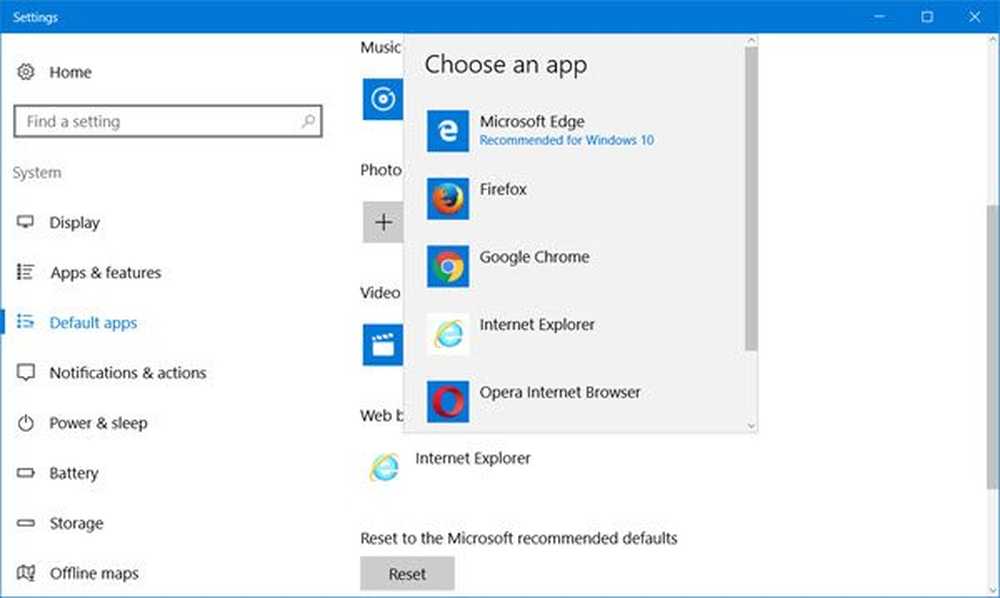The image size is (1000, 598).
Task: Click the Apps & features list icon
Action: click(x=26, y=272)
